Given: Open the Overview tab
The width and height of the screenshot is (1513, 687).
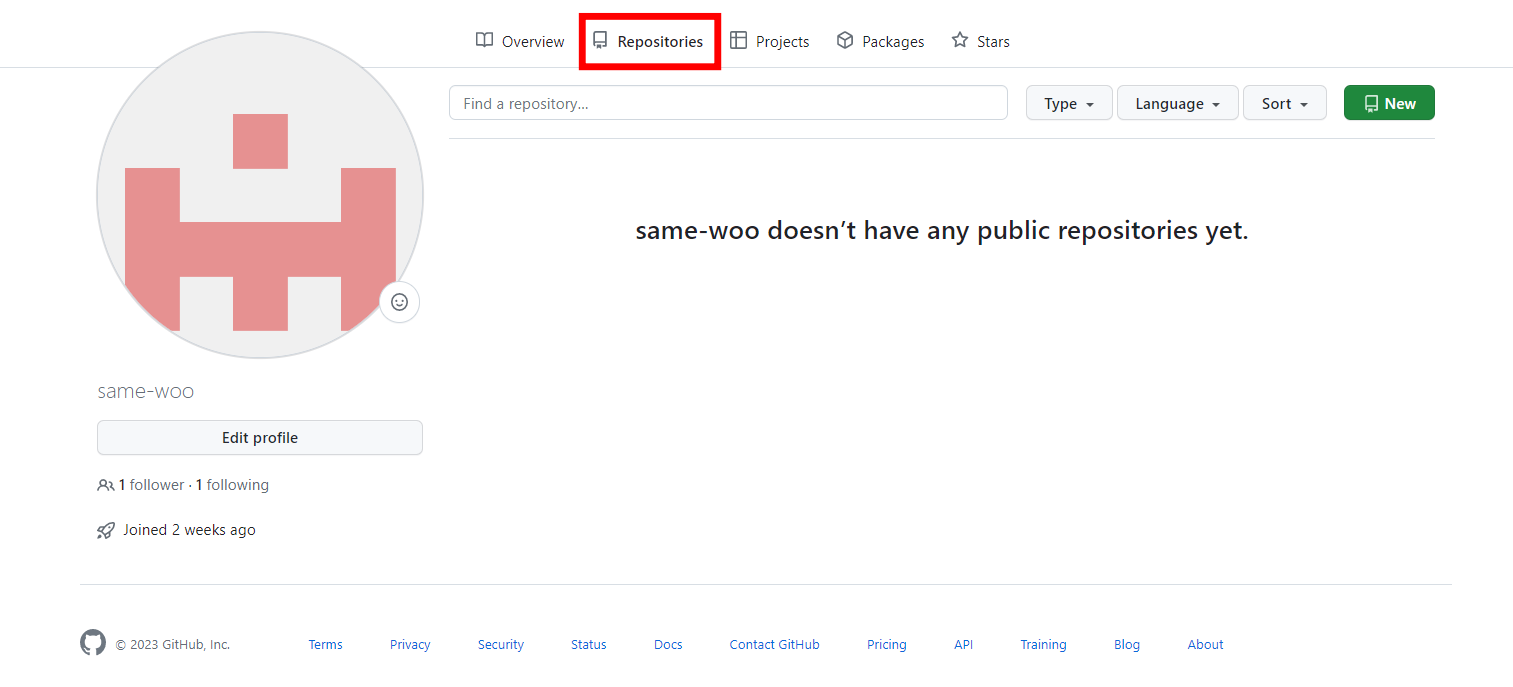Looking at the screenshot, I should coord(520,41).
